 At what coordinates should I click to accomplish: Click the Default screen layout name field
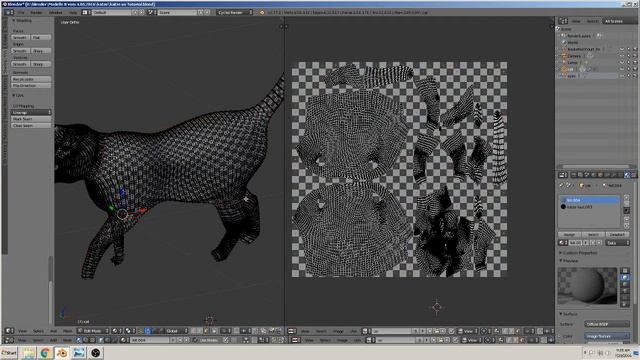click(x=111, y=13)
